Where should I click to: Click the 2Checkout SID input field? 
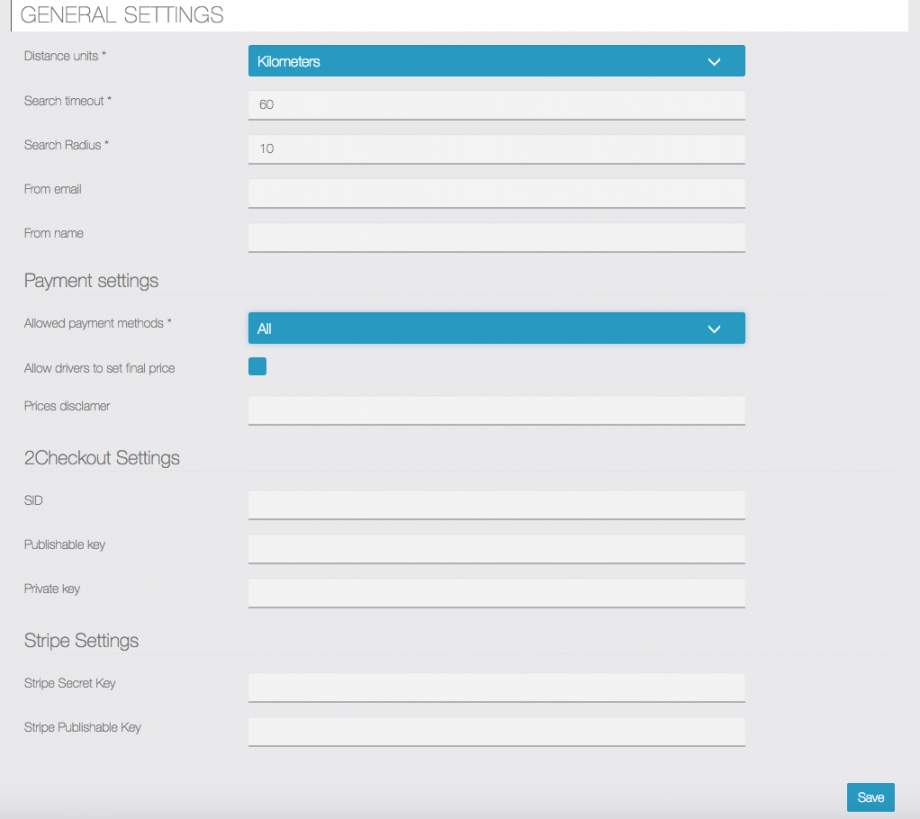496,504
